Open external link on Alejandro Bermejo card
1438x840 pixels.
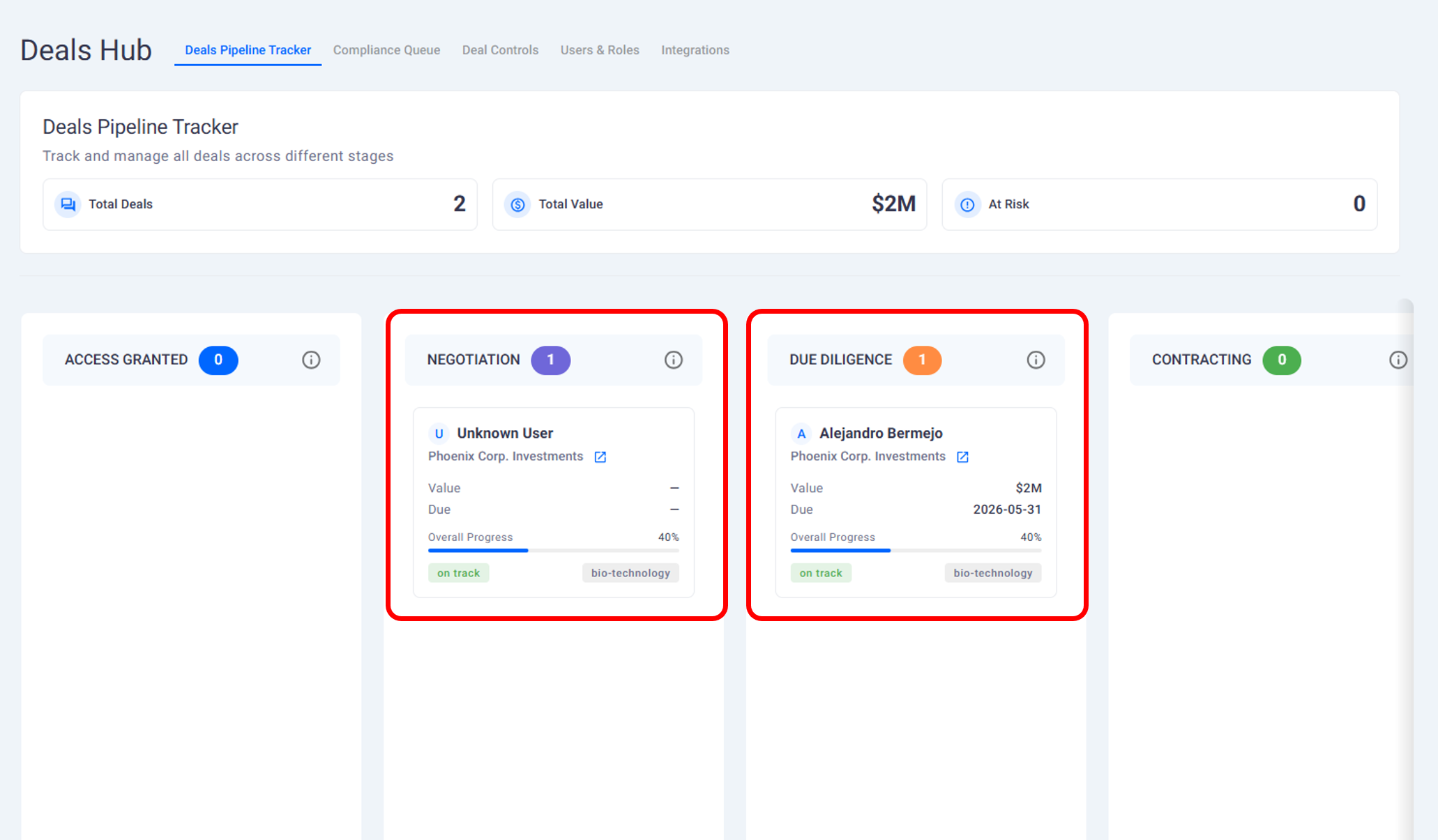[962, 457]
